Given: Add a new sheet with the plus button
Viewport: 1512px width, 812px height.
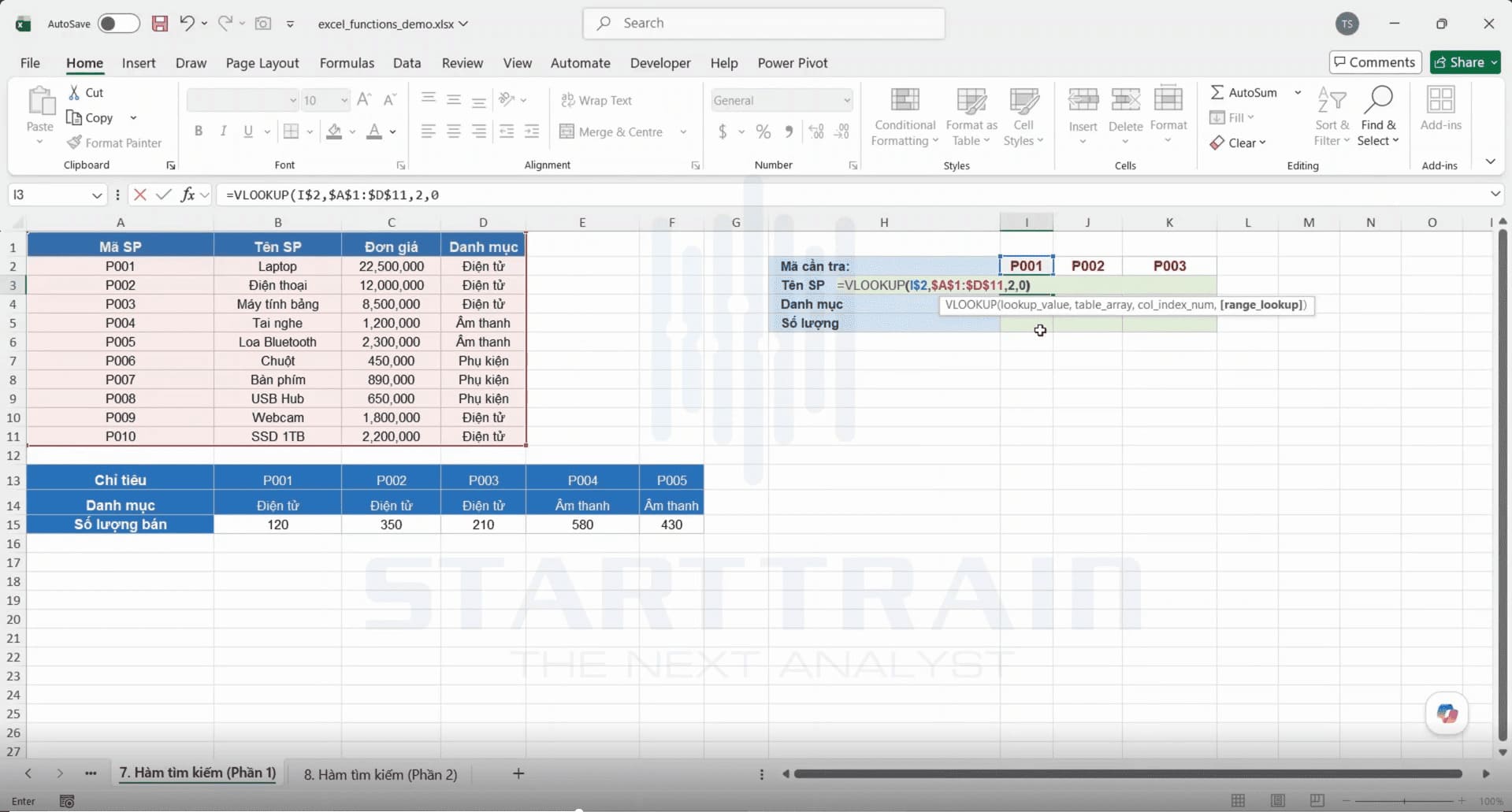Looking at the screenshot, I should (x=518, y=773).
